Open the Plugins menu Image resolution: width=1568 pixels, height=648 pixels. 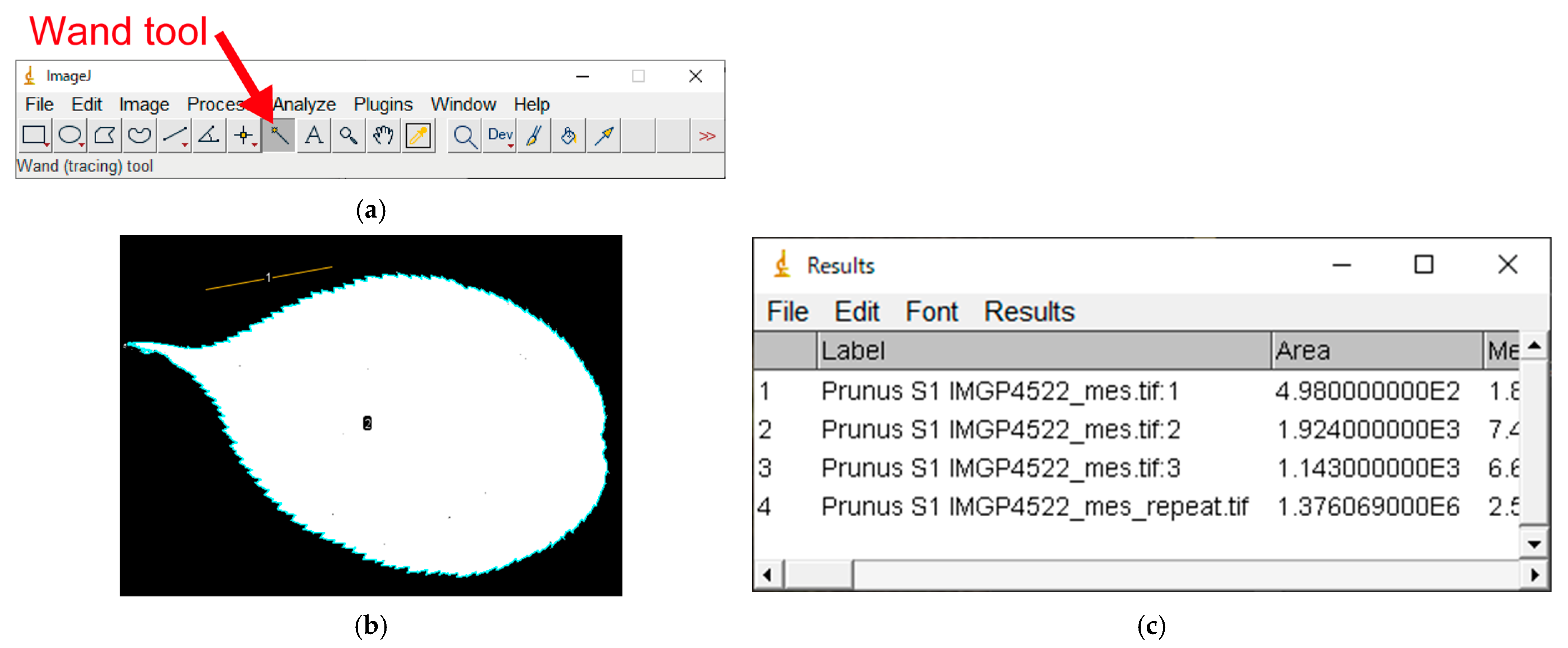pos(382,104)
